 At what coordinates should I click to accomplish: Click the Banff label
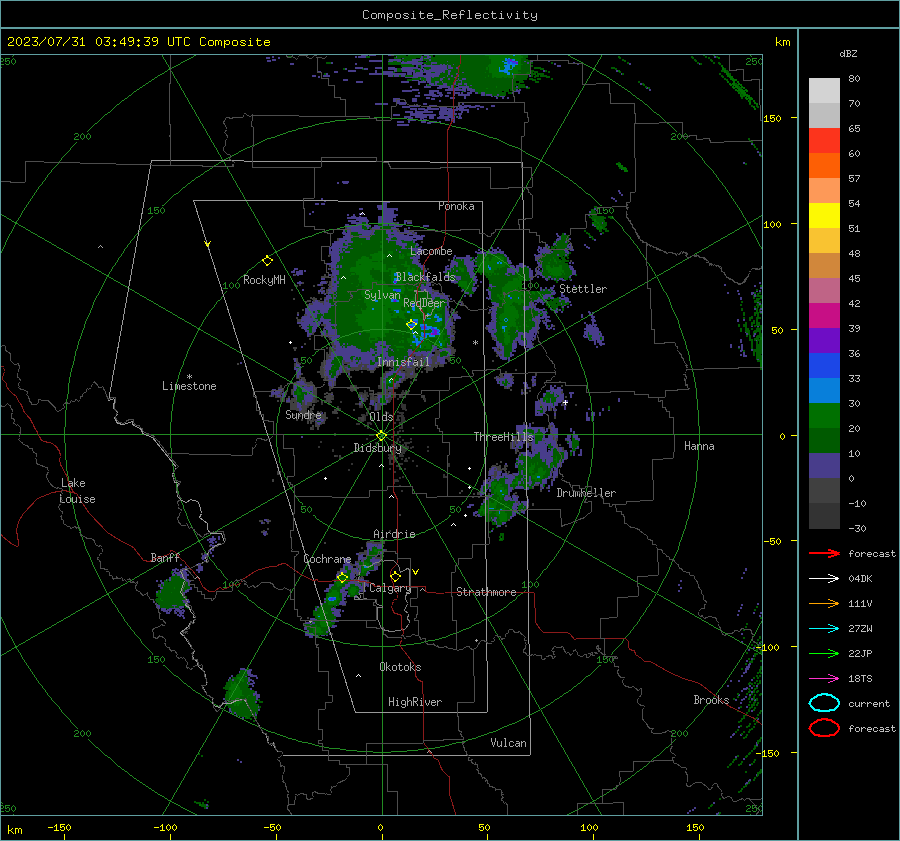tap(165, 558)
